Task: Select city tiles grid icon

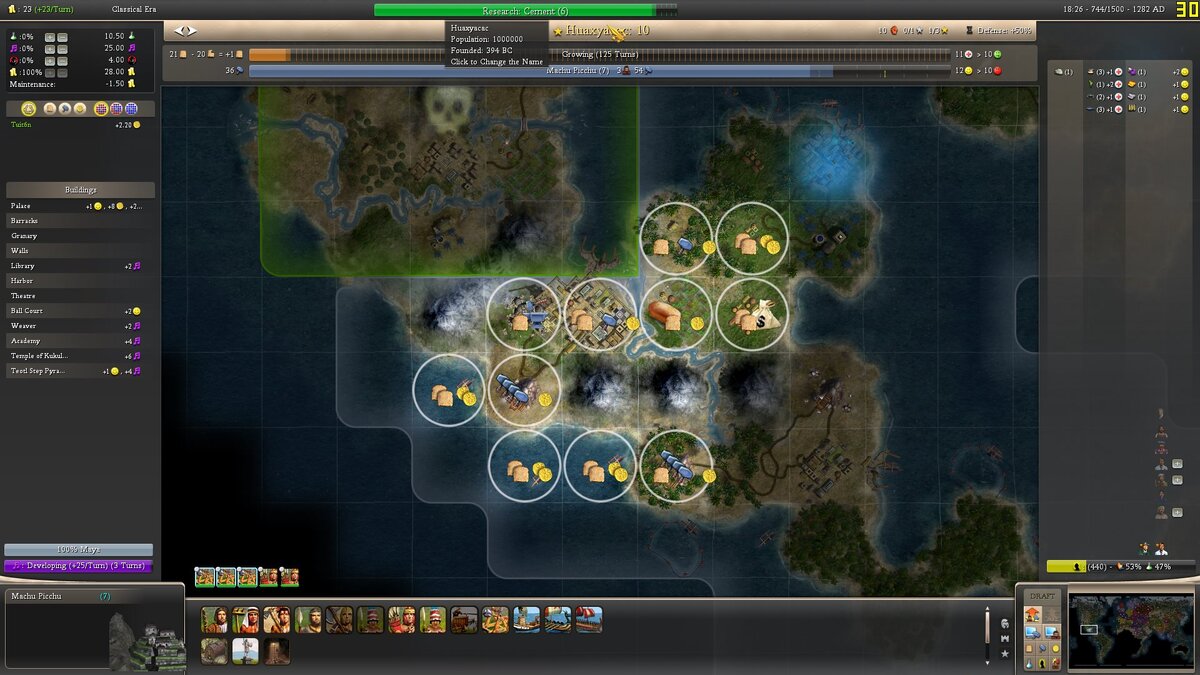Action: tap(116, 109)
